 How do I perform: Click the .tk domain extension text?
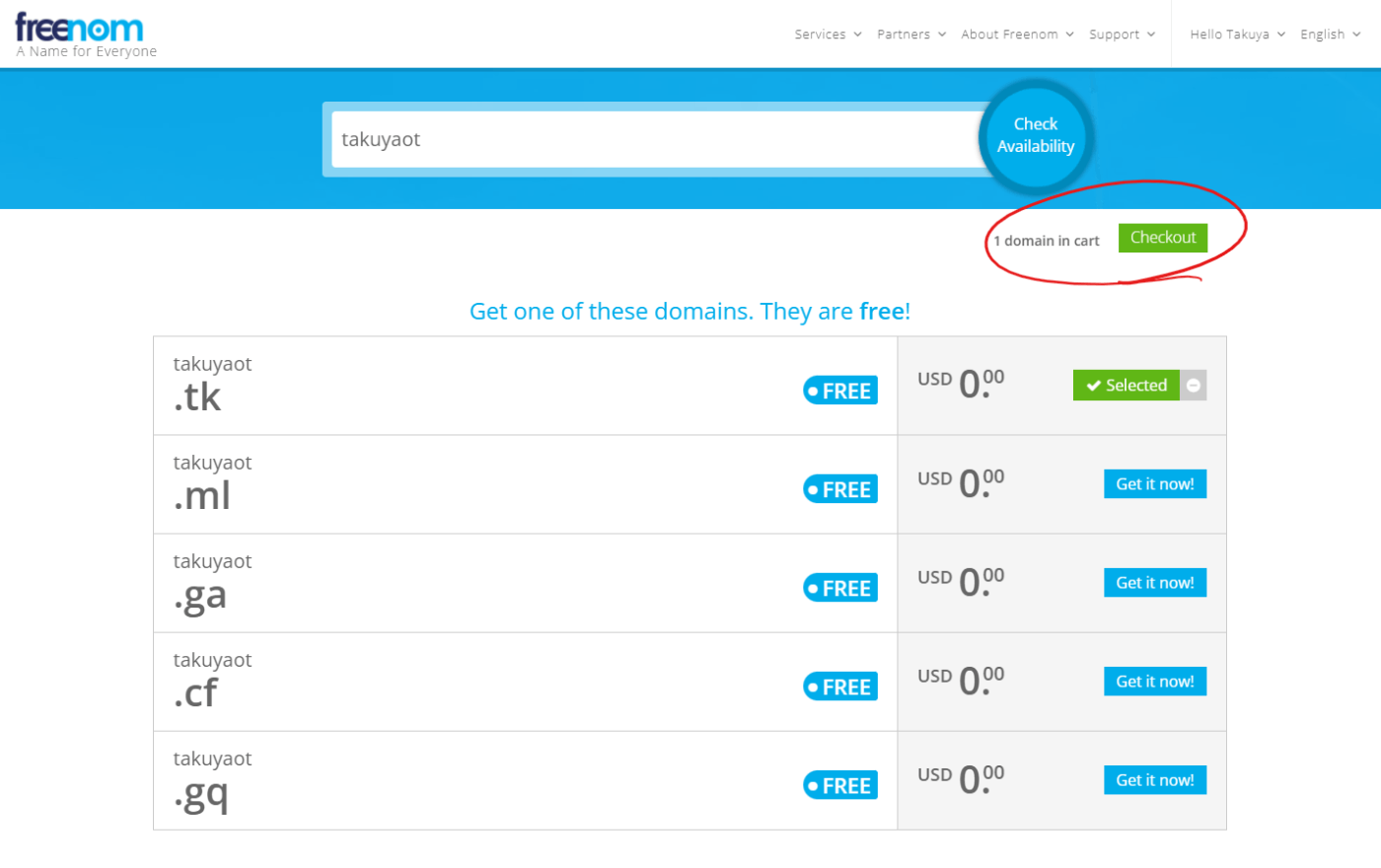[x=197, y=397]
